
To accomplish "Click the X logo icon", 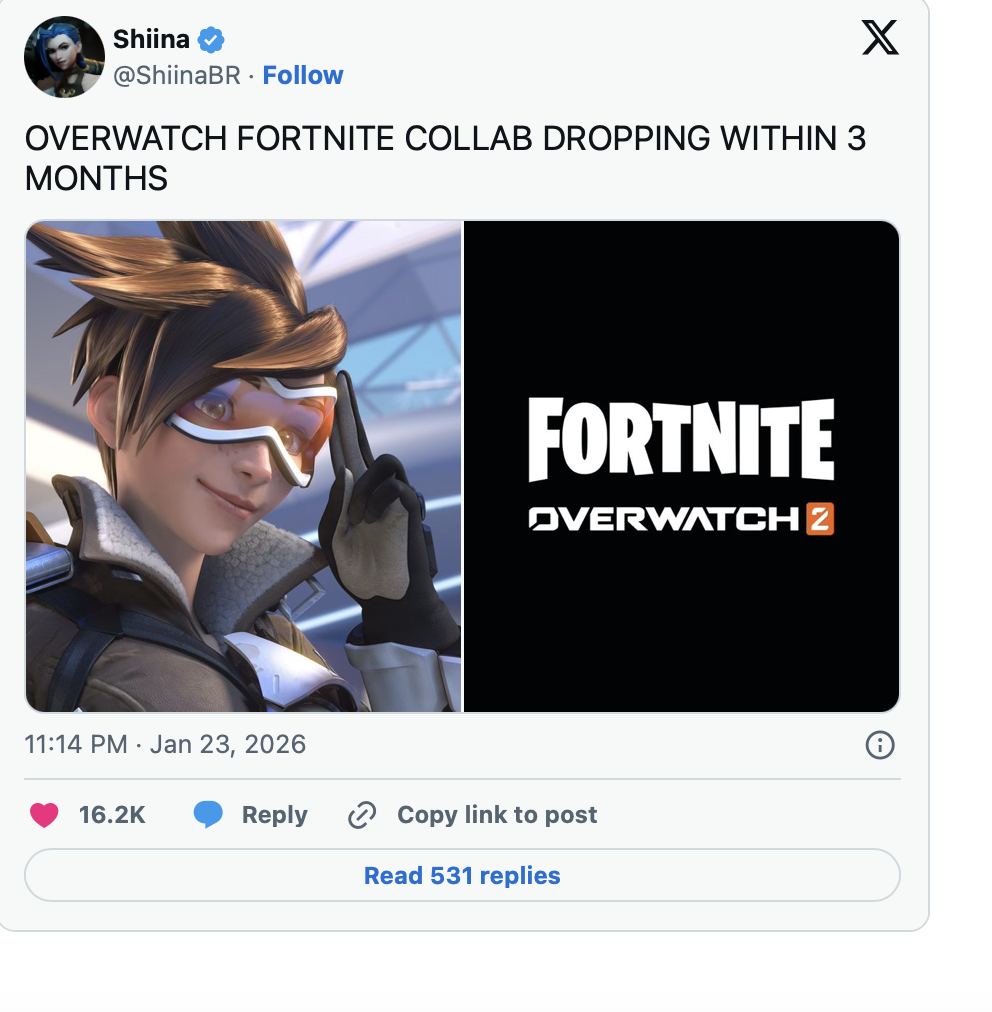I will 880,37.
